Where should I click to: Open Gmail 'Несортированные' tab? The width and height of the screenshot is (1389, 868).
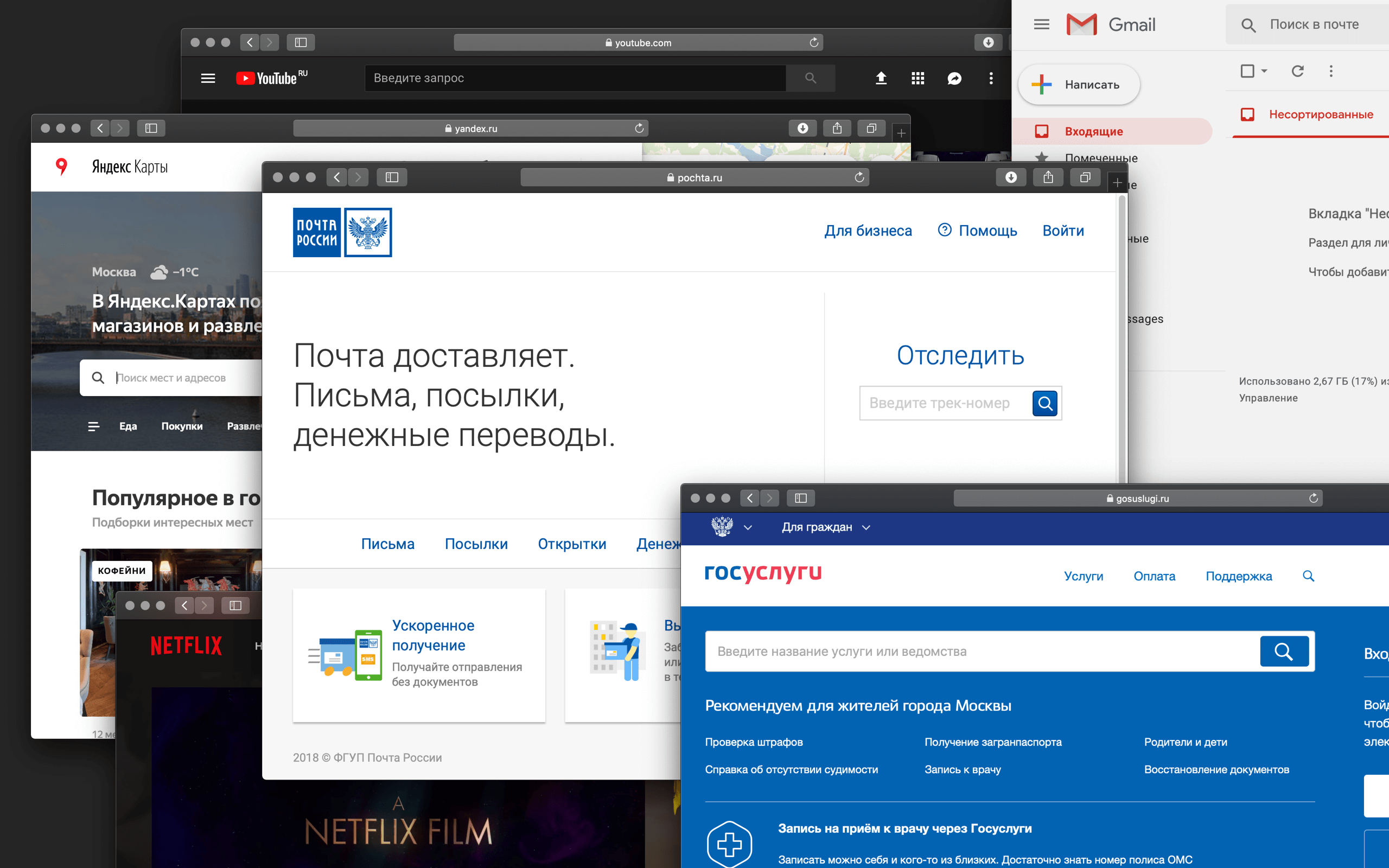tap(1320, 114)
